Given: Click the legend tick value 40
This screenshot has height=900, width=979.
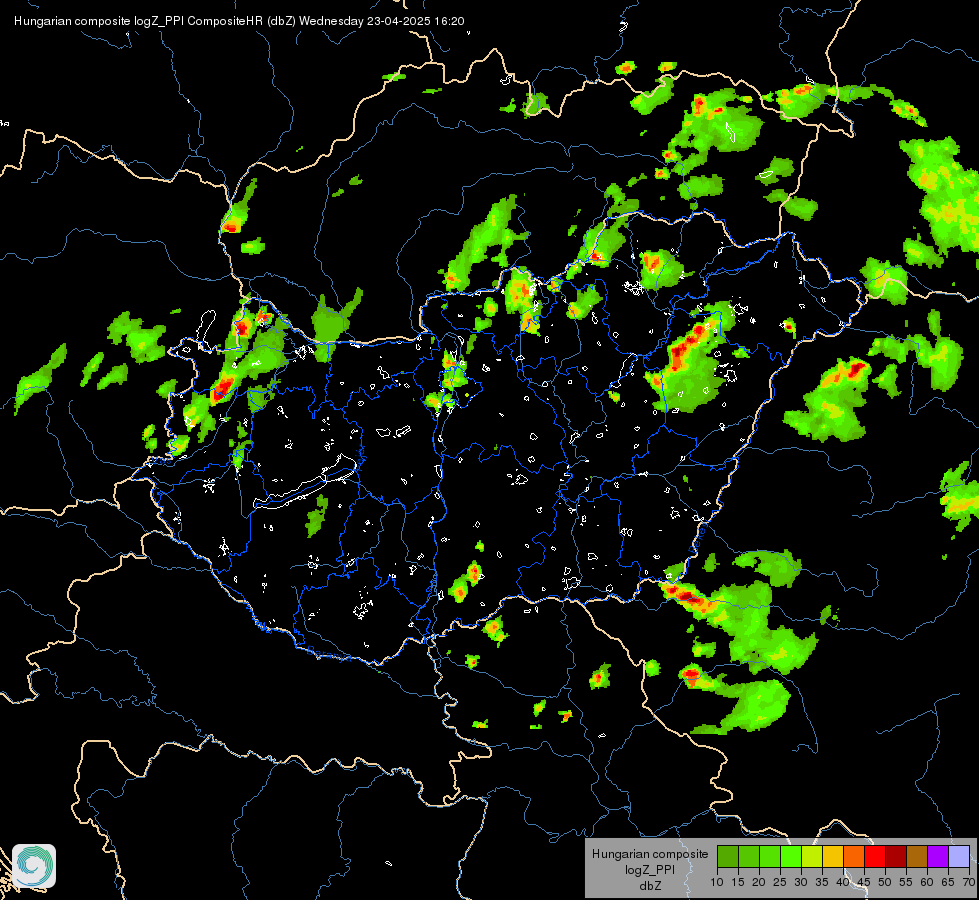Looking at the screenshot, I should pyautogui.click(x=843, y=883).
